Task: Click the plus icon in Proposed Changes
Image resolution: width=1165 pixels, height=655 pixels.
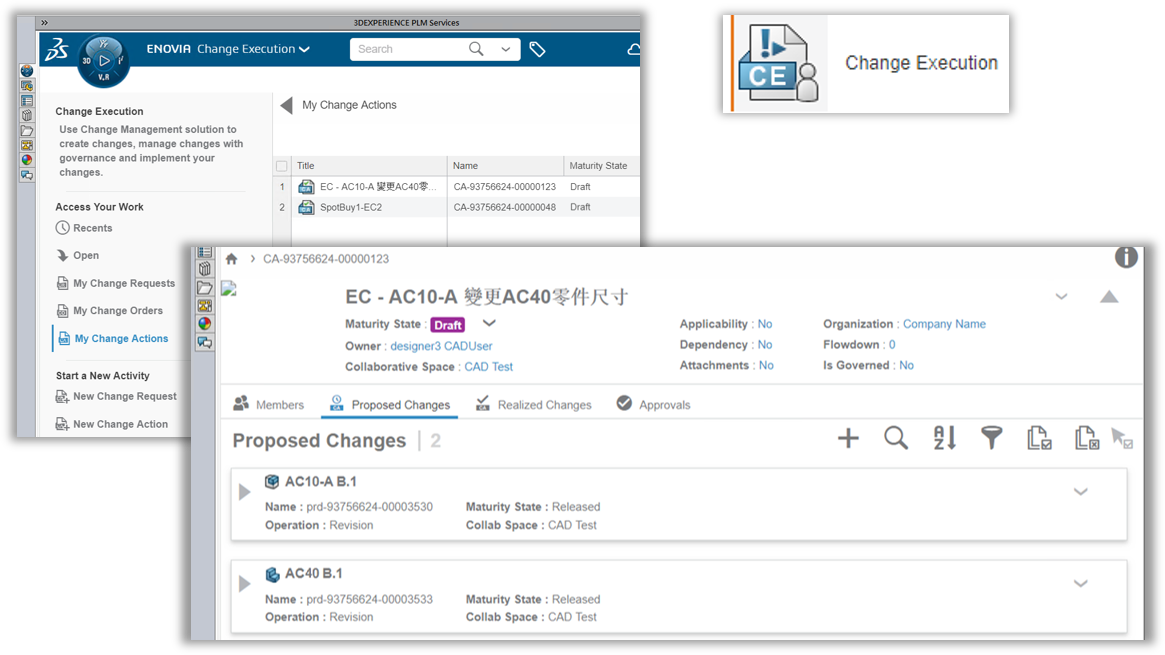Action: [x=848, y=438]
